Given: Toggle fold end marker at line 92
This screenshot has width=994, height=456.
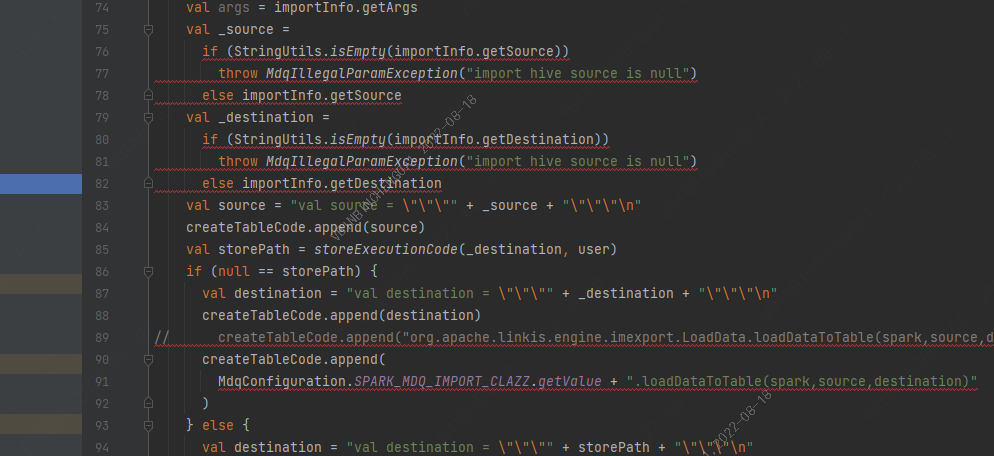Looking at the screenshot, I should [148, 403].
